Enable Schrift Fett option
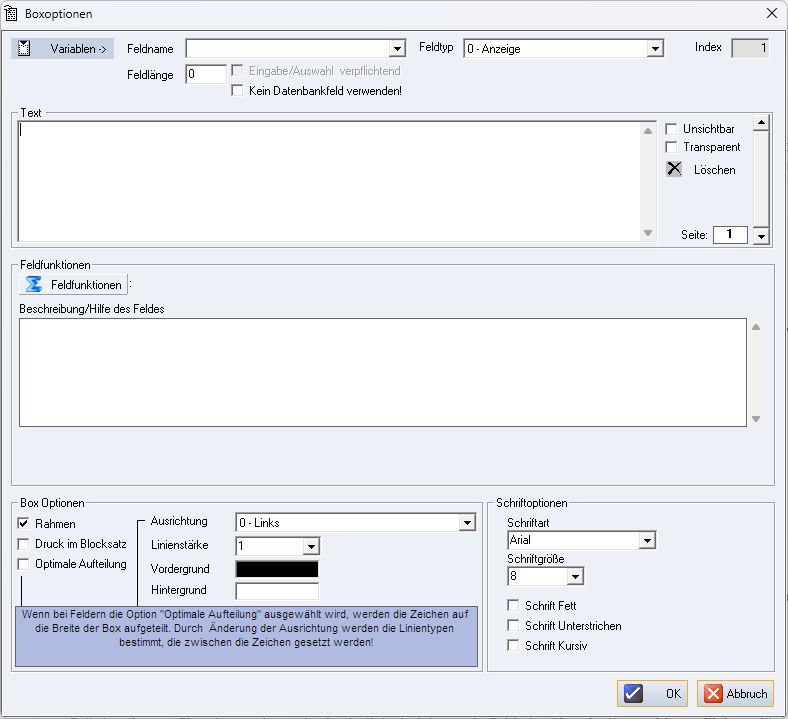788x719 pixels. click(514, 605)
